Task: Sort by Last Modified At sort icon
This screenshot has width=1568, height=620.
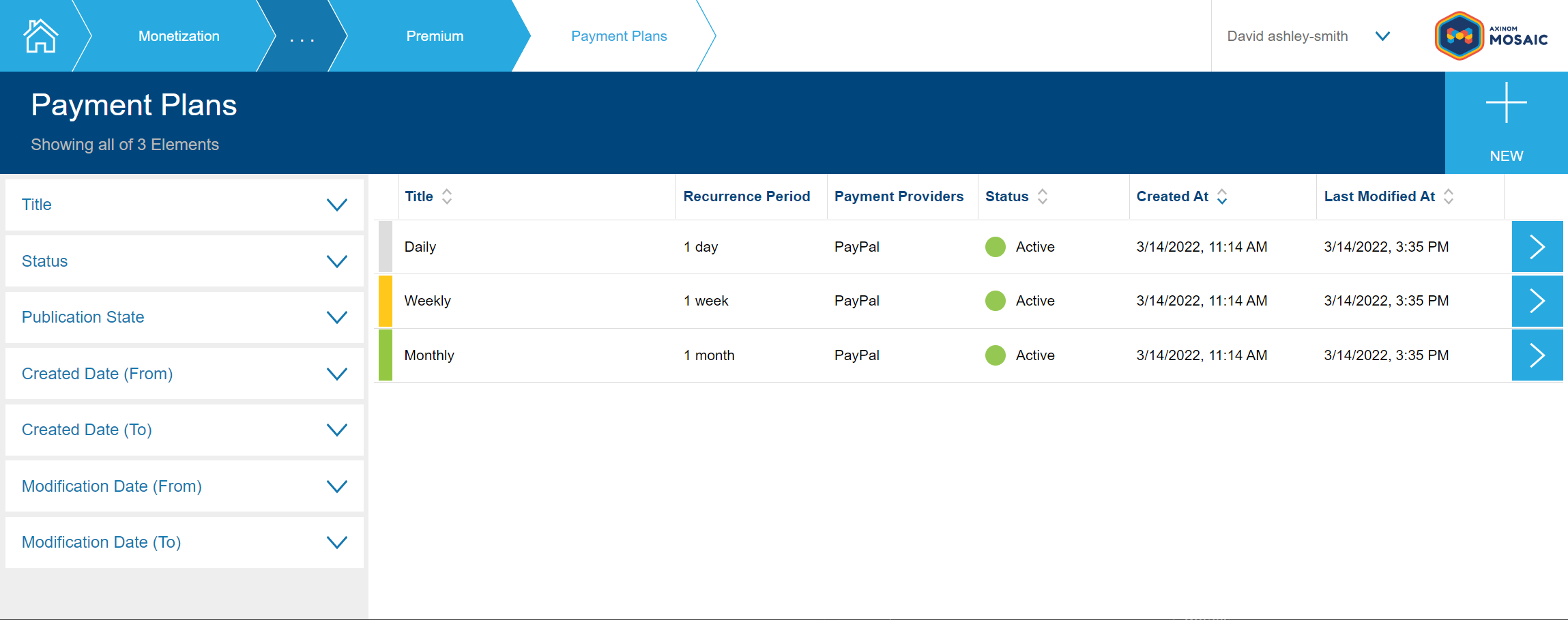Action: (1449, 196)
